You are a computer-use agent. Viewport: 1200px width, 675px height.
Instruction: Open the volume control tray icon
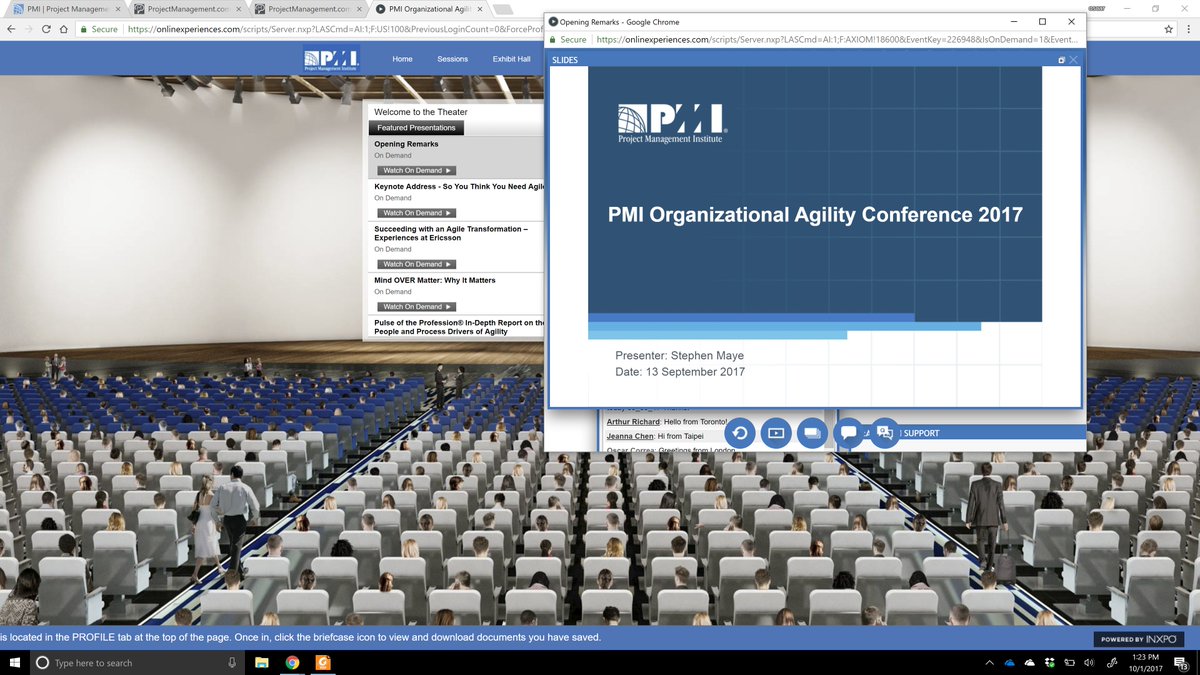point(1087,662)
